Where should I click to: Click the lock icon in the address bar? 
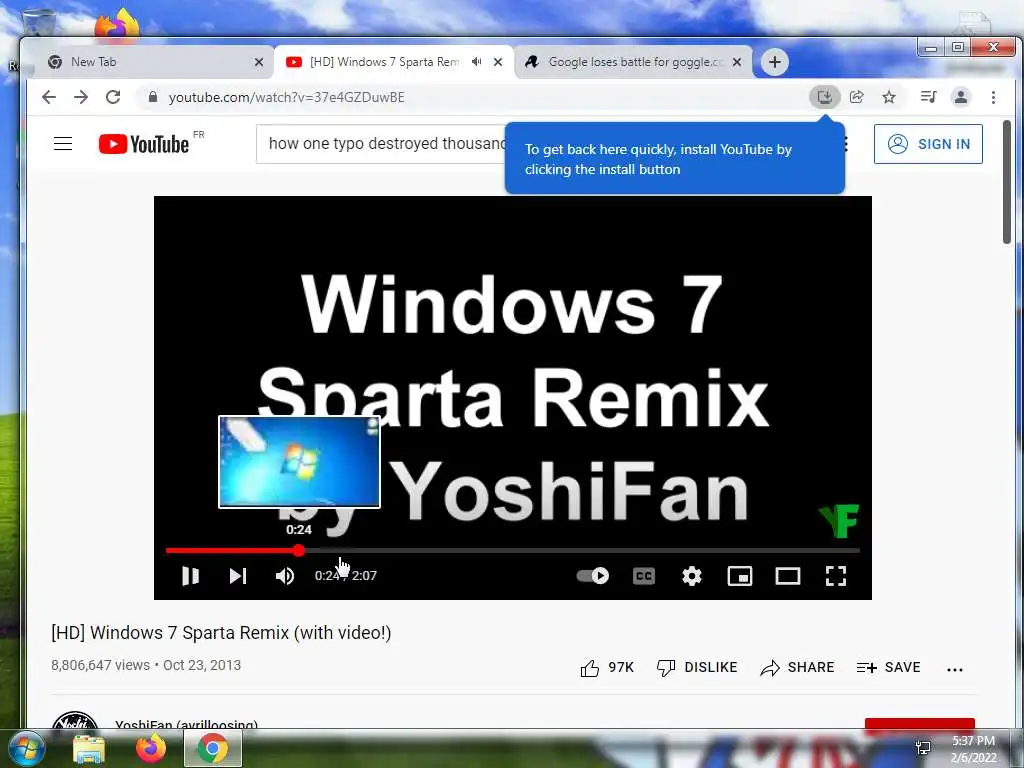pyautogui.click(x=153, y=97)
